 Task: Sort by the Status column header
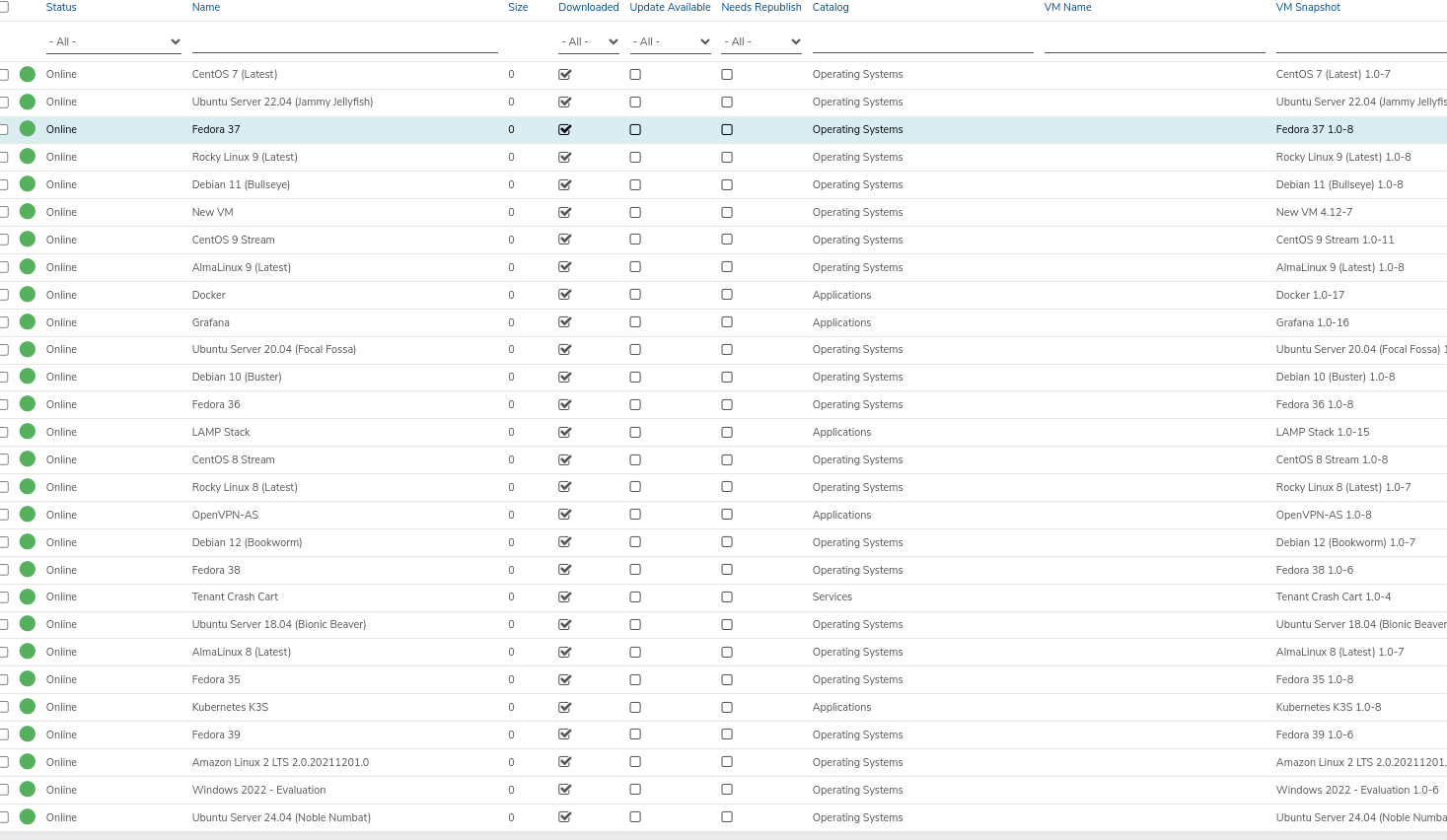[61, 7]
